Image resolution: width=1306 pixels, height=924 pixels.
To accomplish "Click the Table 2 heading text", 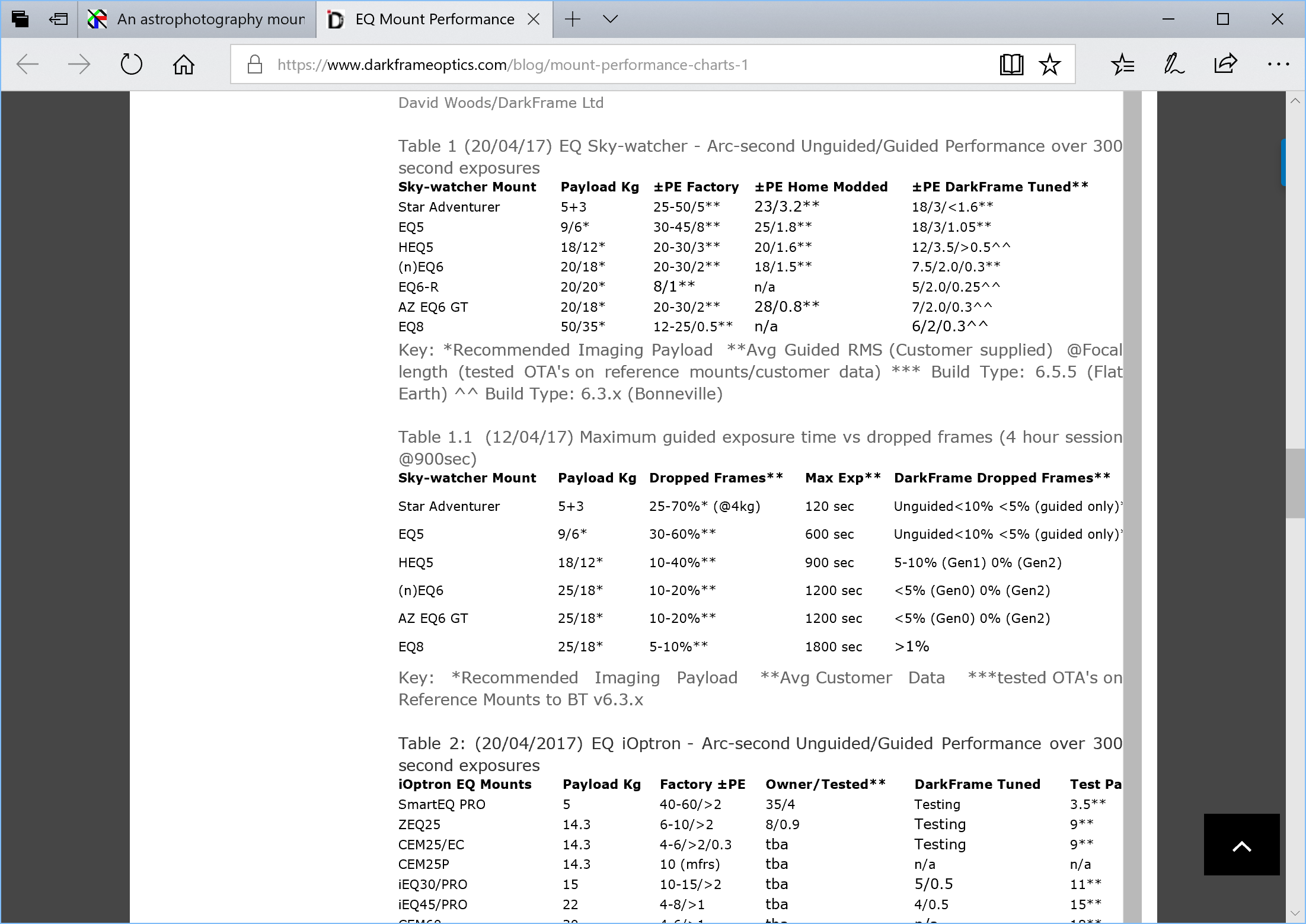I will tap(761, 754).
